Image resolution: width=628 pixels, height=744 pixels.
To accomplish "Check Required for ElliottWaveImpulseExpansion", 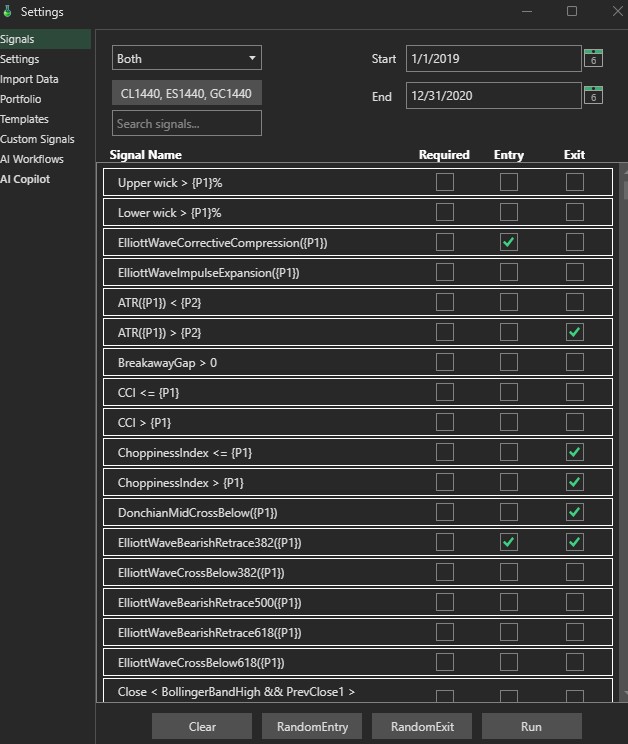I will 445,272.
